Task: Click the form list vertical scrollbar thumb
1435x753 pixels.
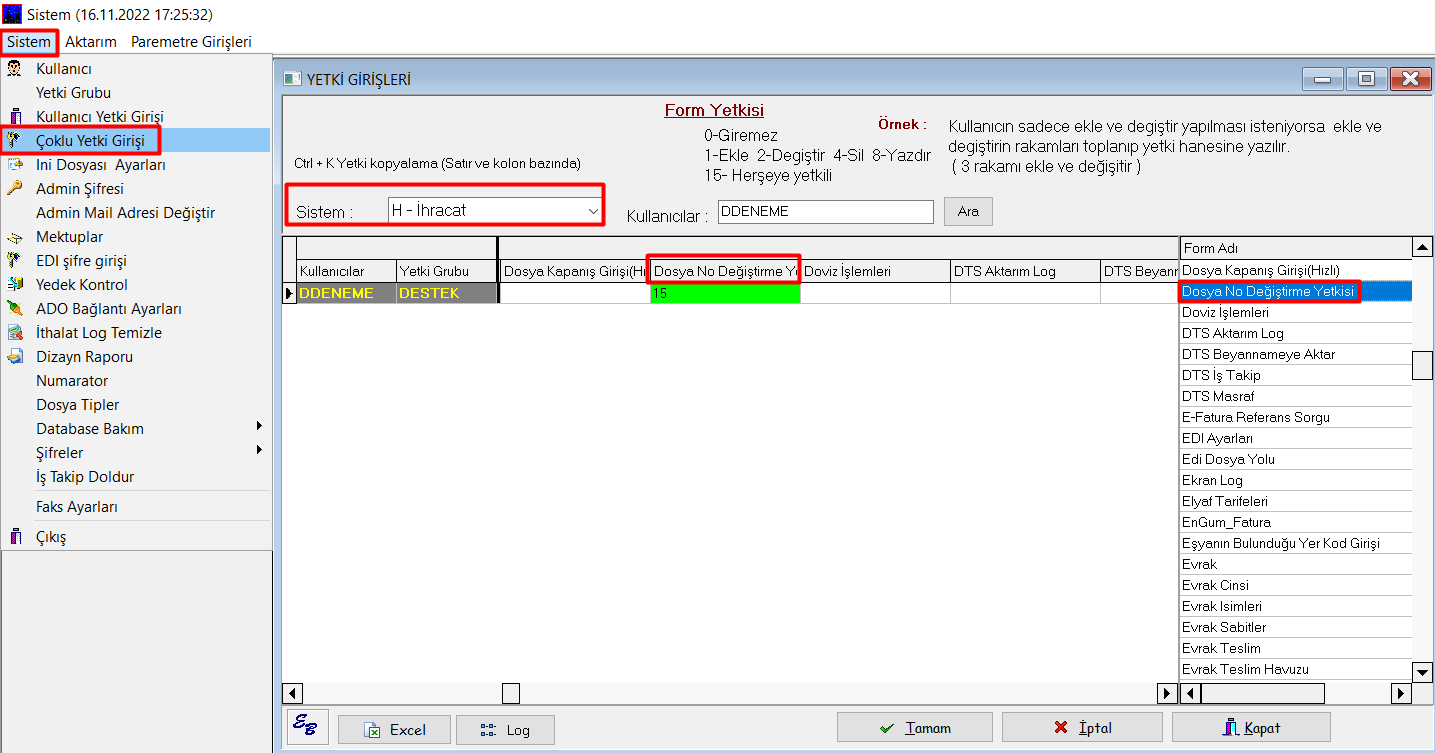Action: (1422, 366)
